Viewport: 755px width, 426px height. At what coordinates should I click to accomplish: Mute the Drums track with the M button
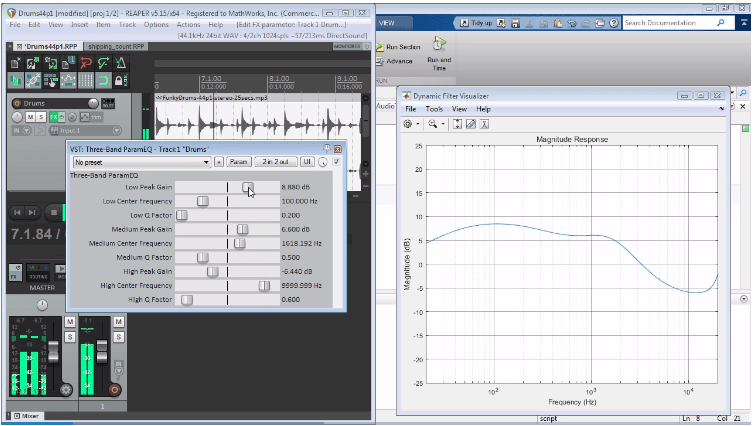click(30, 117)
